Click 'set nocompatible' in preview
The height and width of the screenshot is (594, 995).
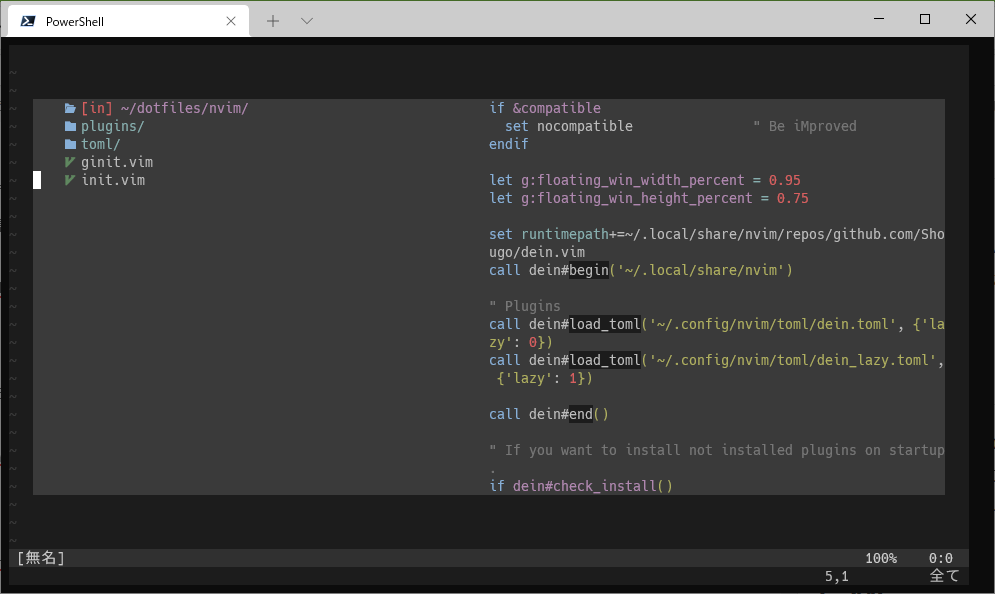point(569,126)
